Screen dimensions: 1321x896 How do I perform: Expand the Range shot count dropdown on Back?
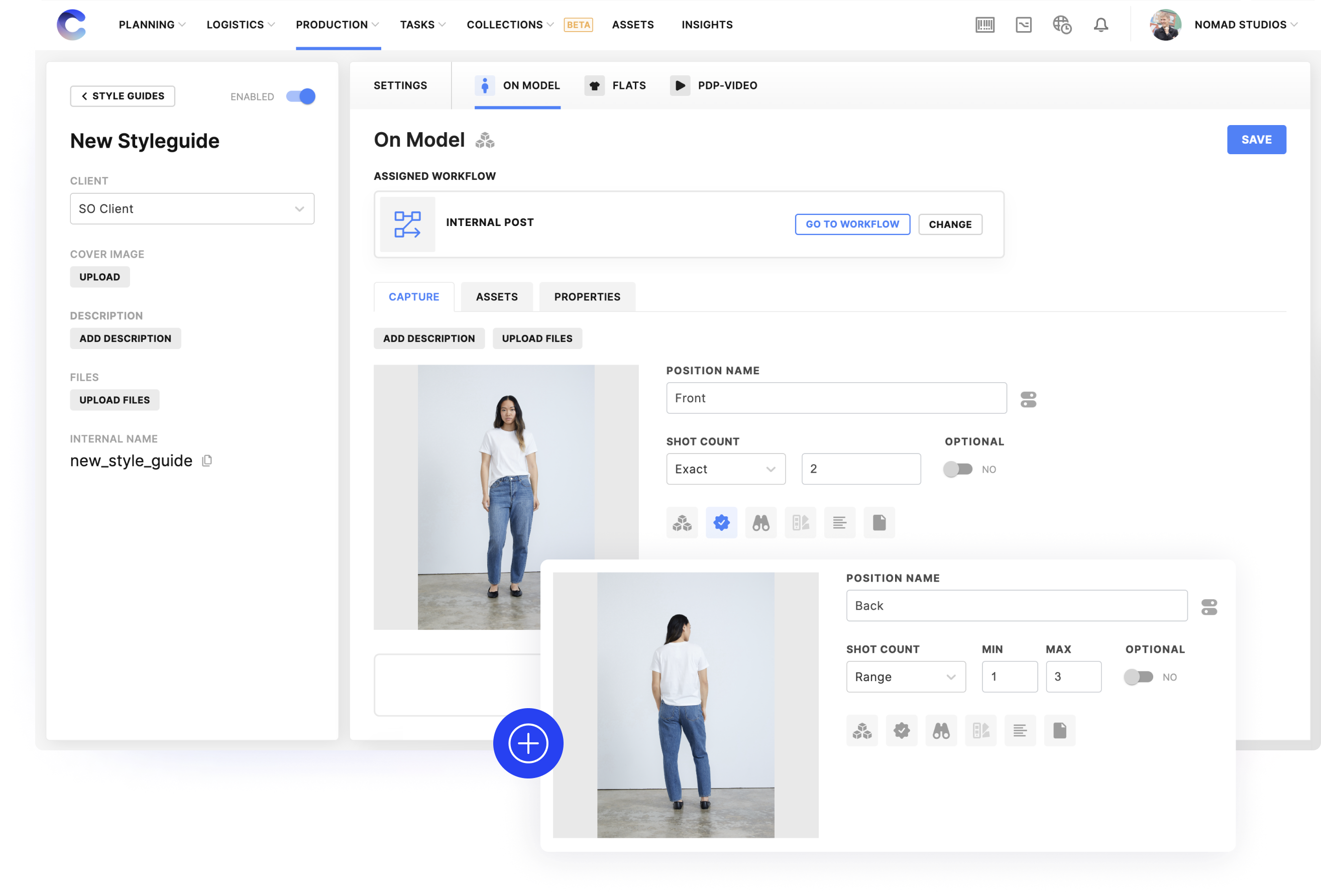tap(903, 677)
